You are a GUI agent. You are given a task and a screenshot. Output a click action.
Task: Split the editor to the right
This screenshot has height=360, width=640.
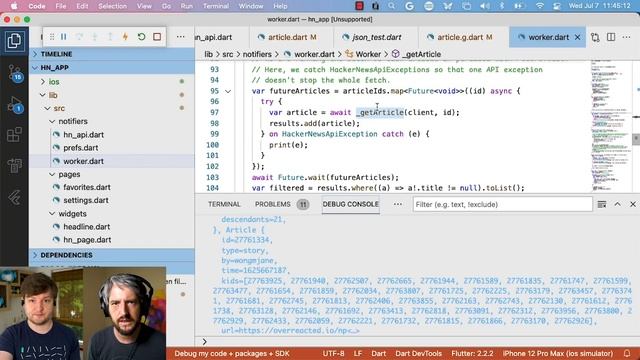pyautogui.click(x=611, y=37)
